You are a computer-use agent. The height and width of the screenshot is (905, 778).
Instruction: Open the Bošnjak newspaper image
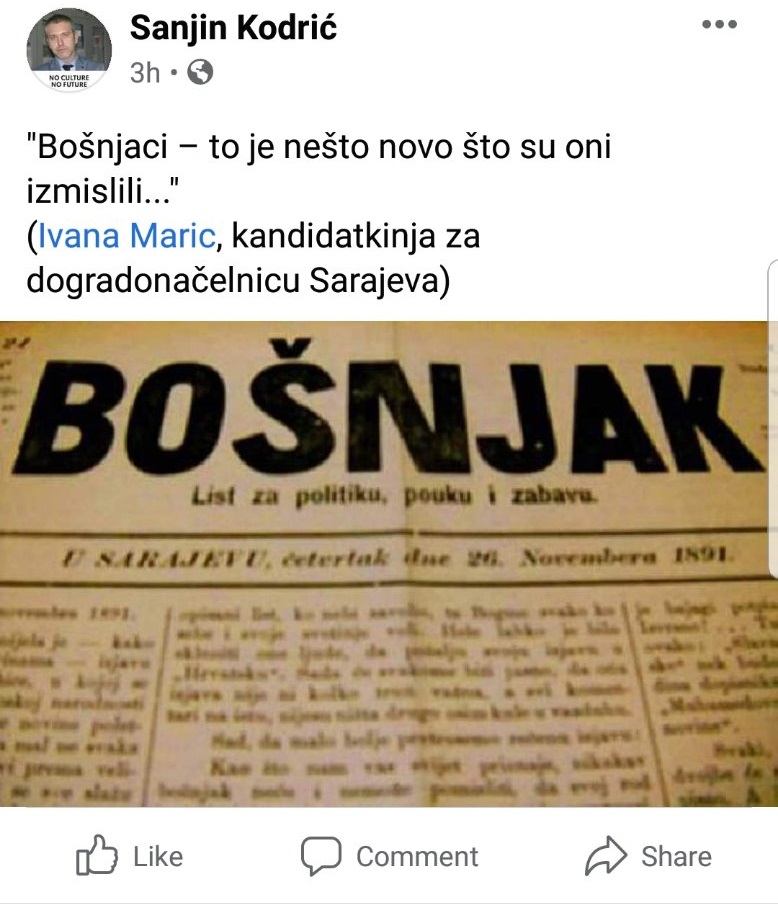(x=384, y=564)
